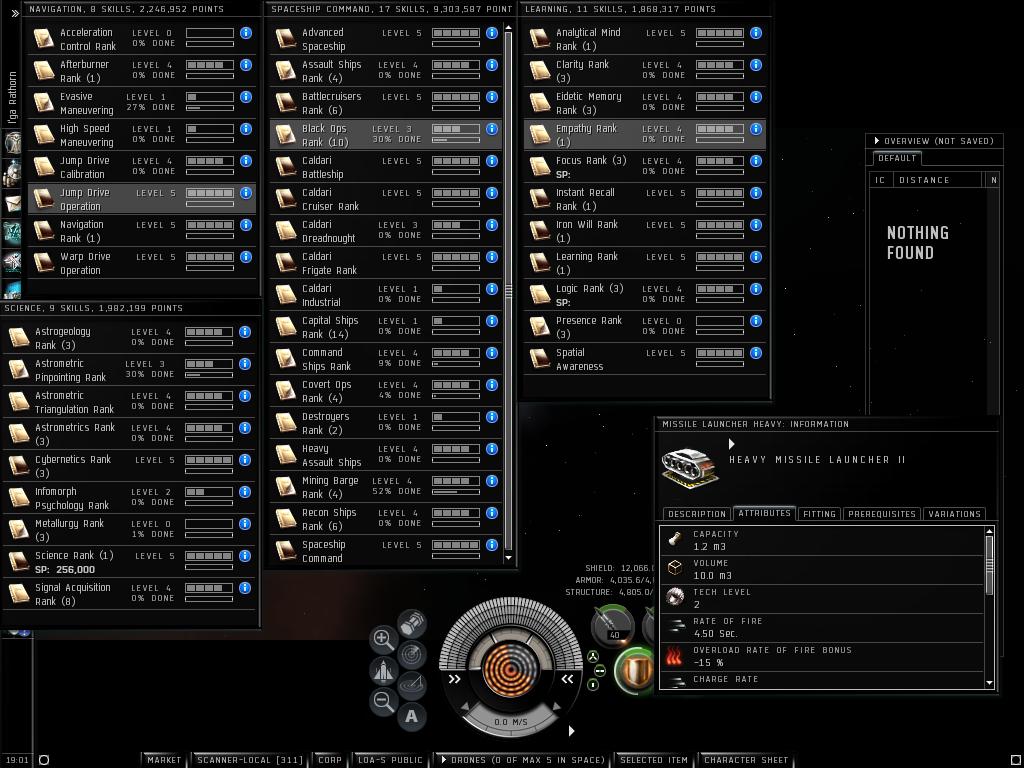The image size is (1024, 768).
Task: Open the Prerequisites tab
Action: 882,514
